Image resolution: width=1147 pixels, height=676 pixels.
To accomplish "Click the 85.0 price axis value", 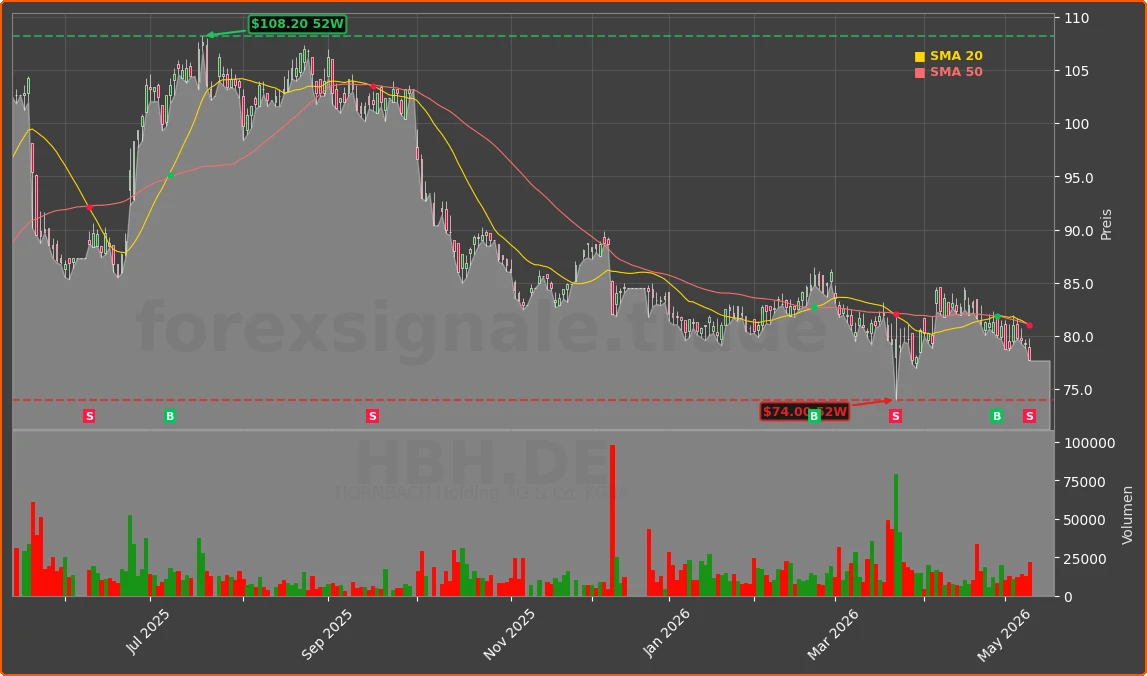I will pos(1080,284).
